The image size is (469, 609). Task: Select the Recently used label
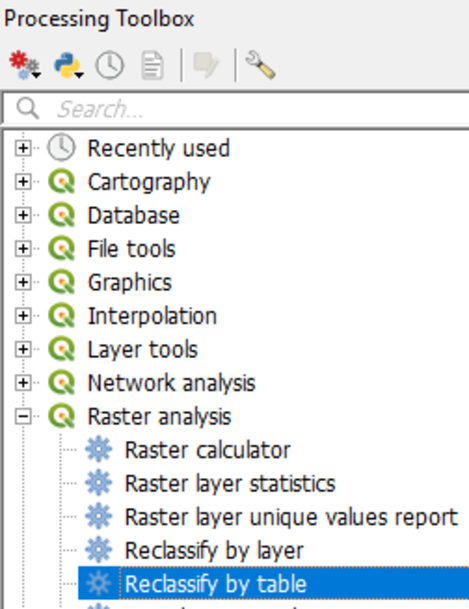(158, 148)
